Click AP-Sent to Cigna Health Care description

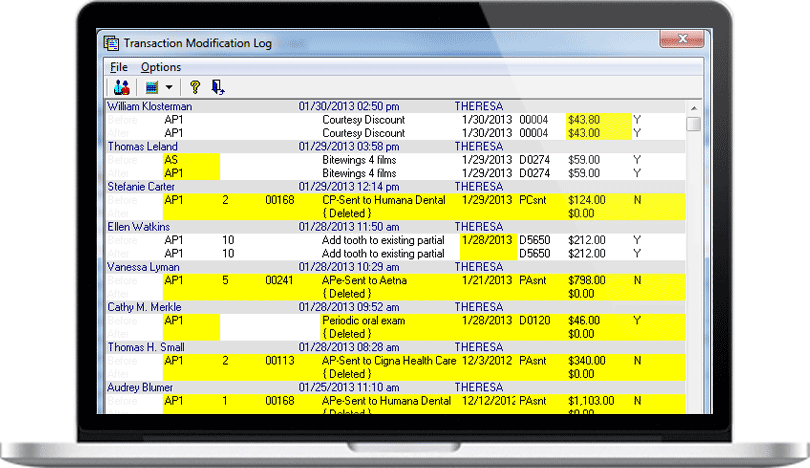coord(389,361)
